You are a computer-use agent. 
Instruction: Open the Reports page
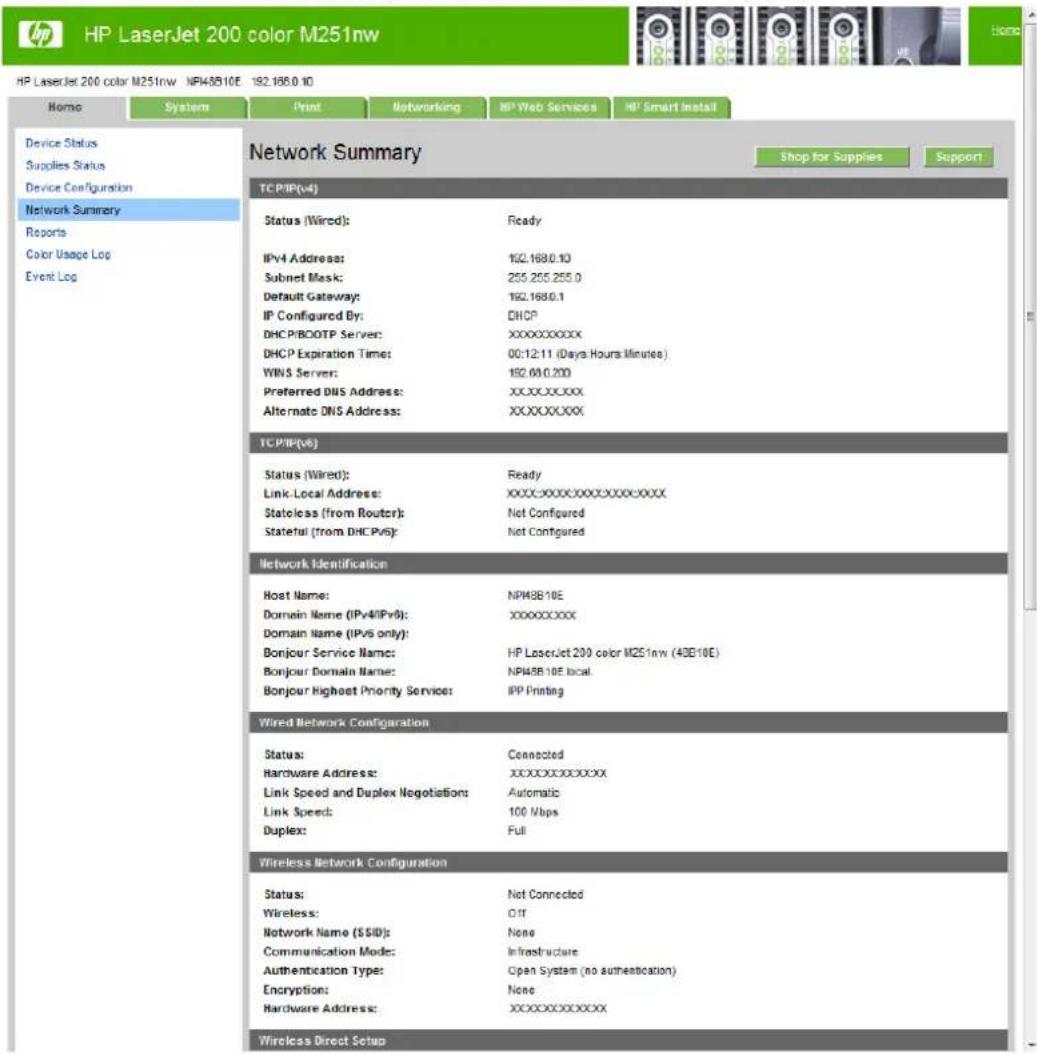coord(46,232)
